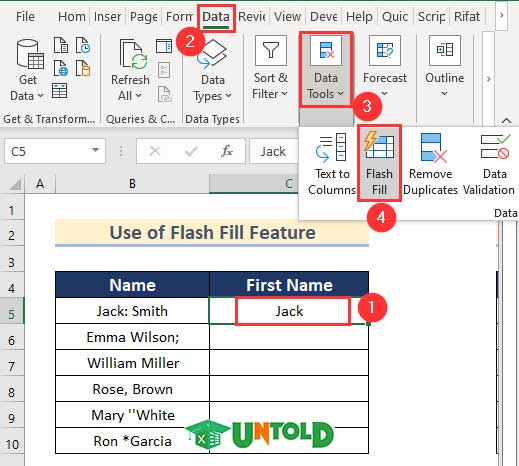This screenshot has width=519, height=466.
Task: Click the Edit Links icon
Action: coord(164,94)
